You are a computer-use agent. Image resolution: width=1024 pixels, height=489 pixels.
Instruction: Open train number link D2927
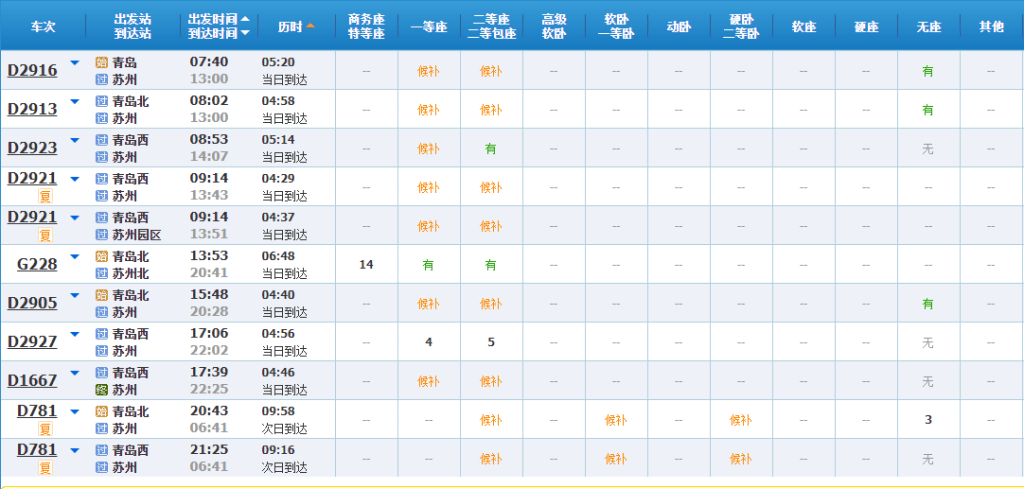tap(32, 342)
